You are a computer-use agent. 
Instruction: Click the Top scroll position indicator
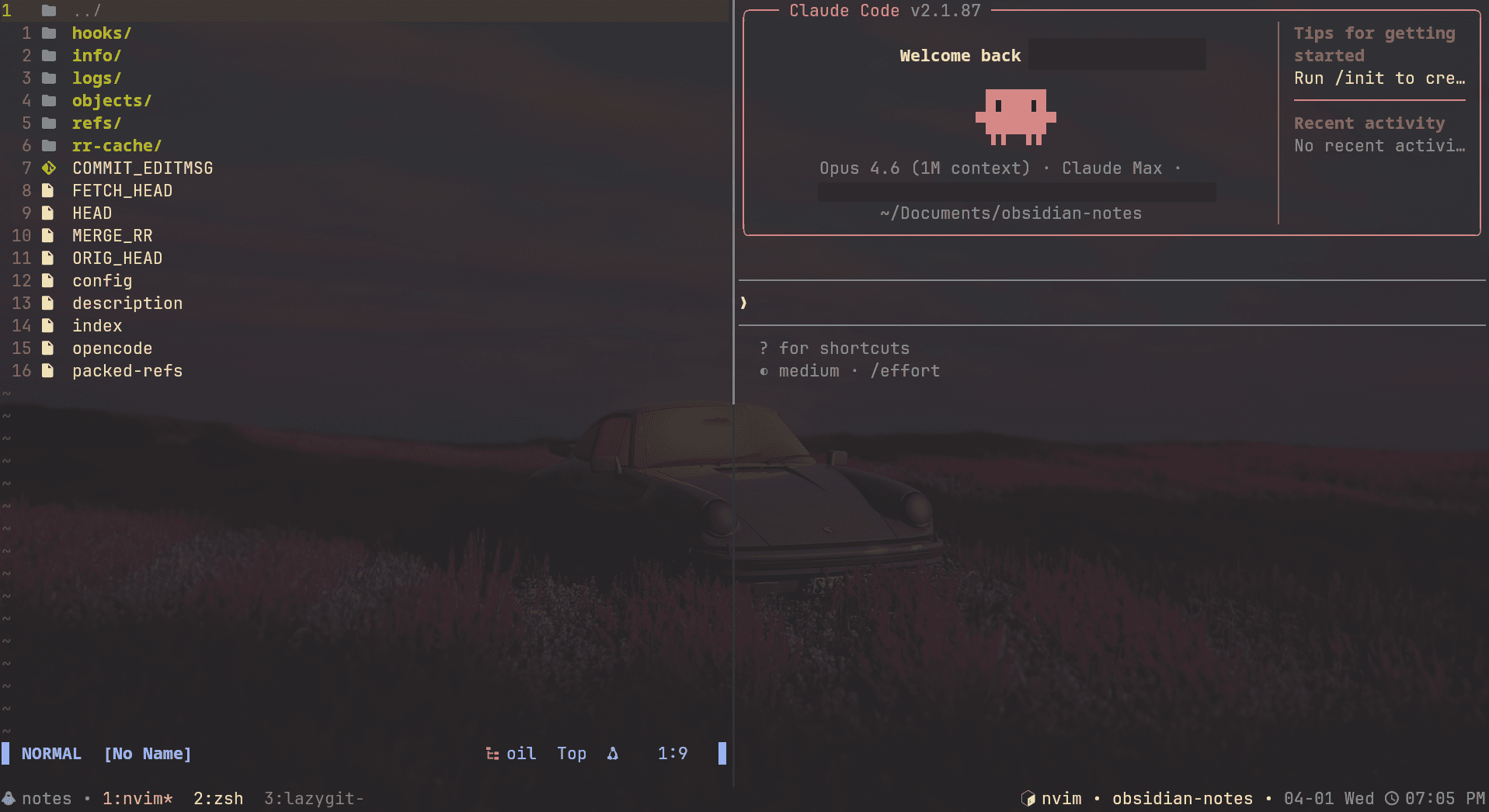tap(572, 754)
